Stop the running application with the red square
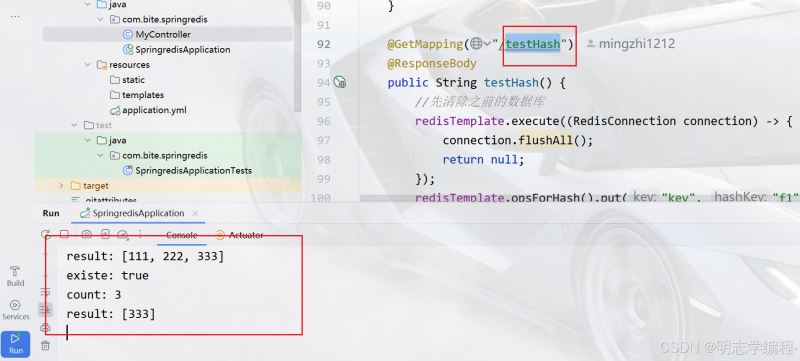Screen dimensions: 800x361 (64, 235)
